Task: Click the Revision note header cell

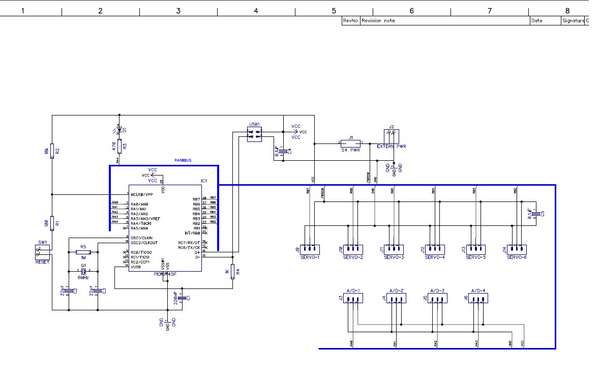Action: (x=445, y=21)
